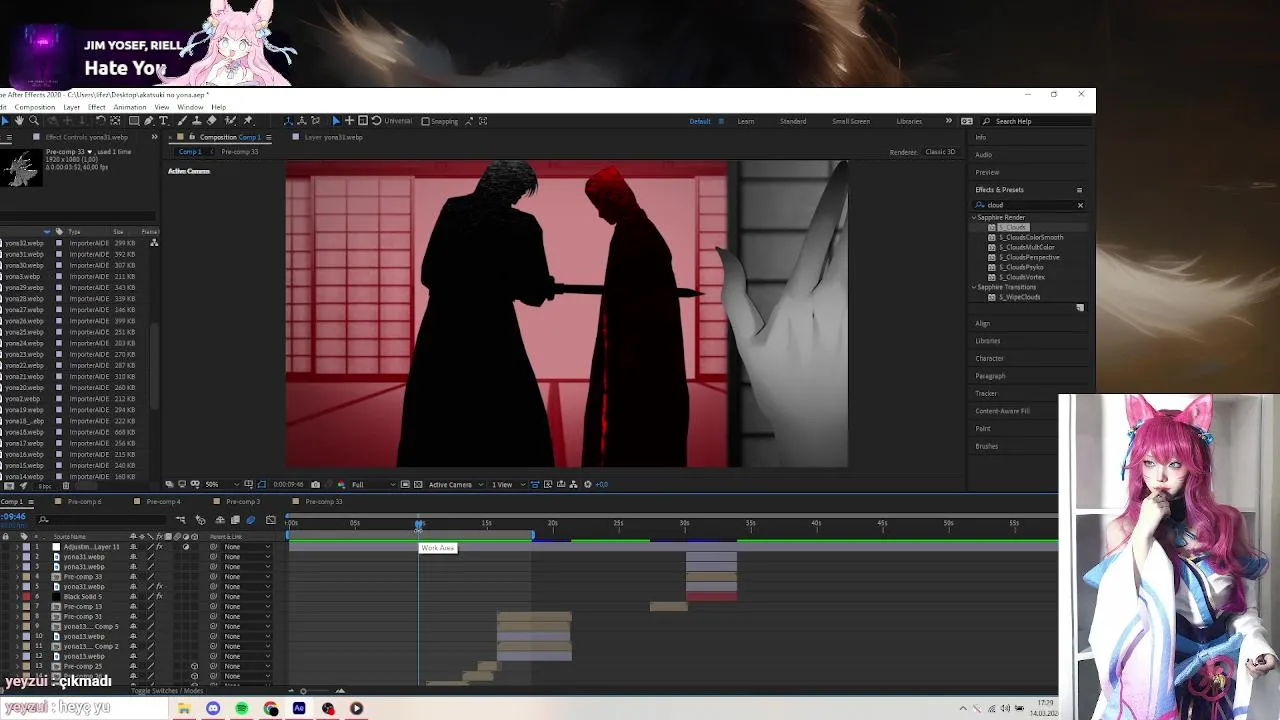Toggle the Snapping checkbox
The image size is (1280, 720).
pyautogui.click(x=425, y=121)
